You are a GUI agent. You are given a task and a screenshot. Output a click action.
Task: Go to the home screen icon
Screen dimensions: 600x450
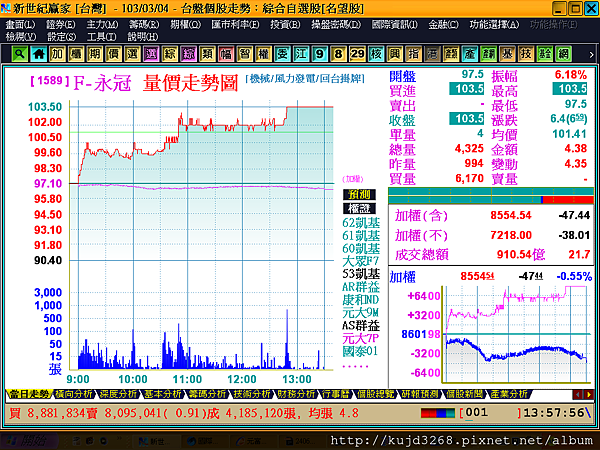tap(38, 54)
